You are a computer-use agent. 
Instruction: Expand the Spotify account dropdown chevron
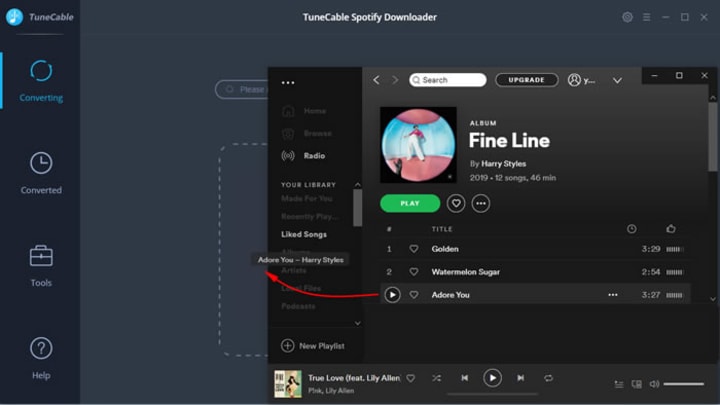pyautogui.click(x=617, y=80)
